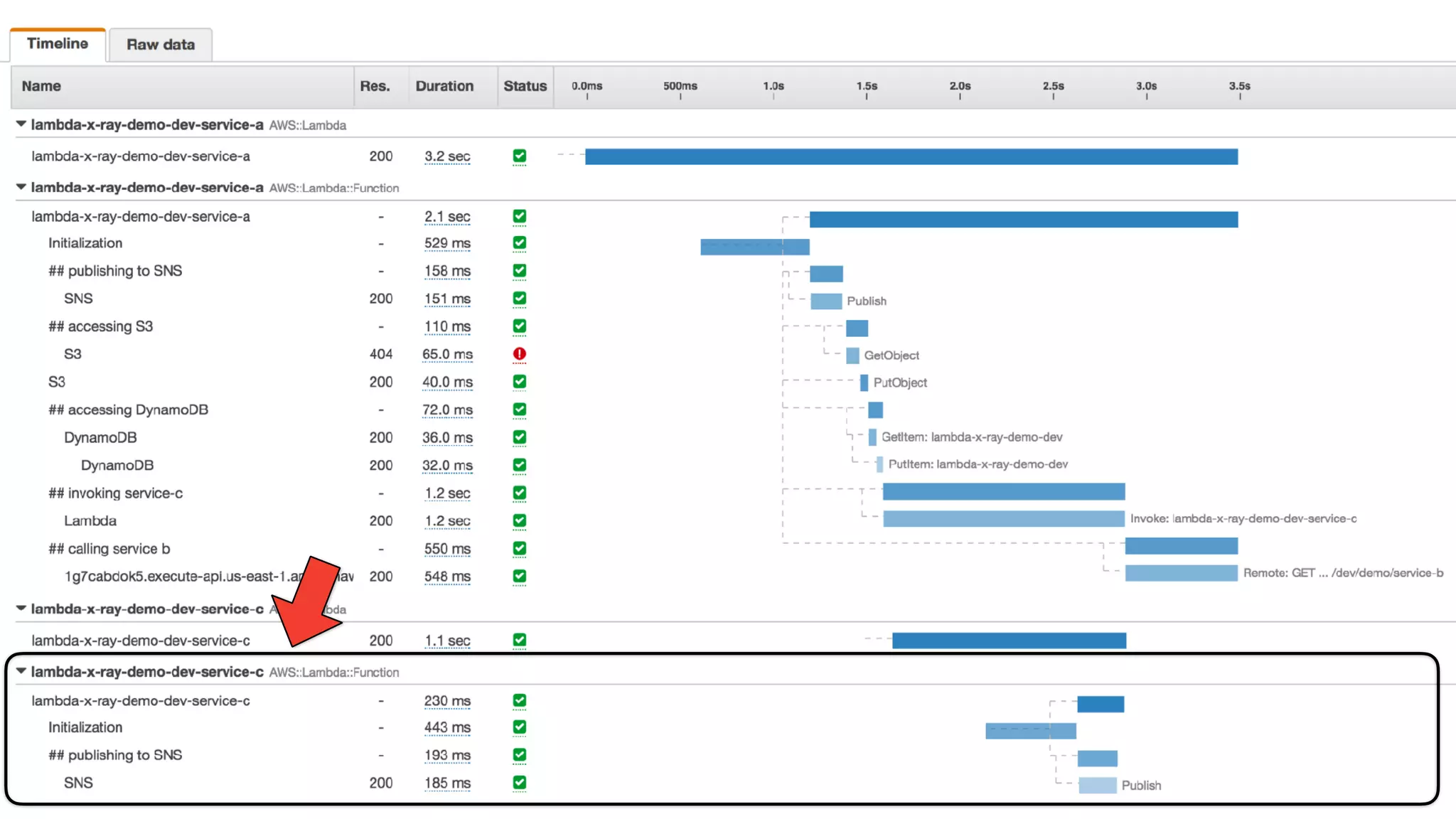Collapse service-c AWS::Lambda::Function group triangle
Image resolution: width=1456 pixels, height=819 pixels.
(21, 671)
